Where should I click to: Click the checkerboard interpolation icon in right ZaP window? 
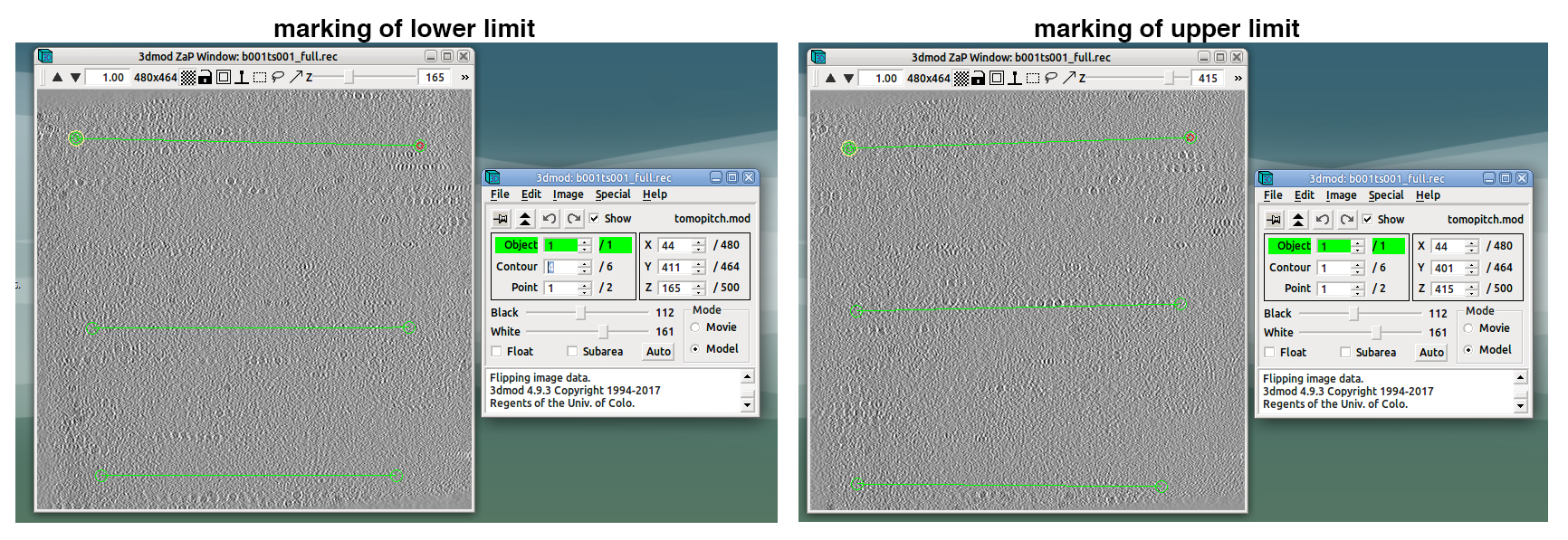961,79
